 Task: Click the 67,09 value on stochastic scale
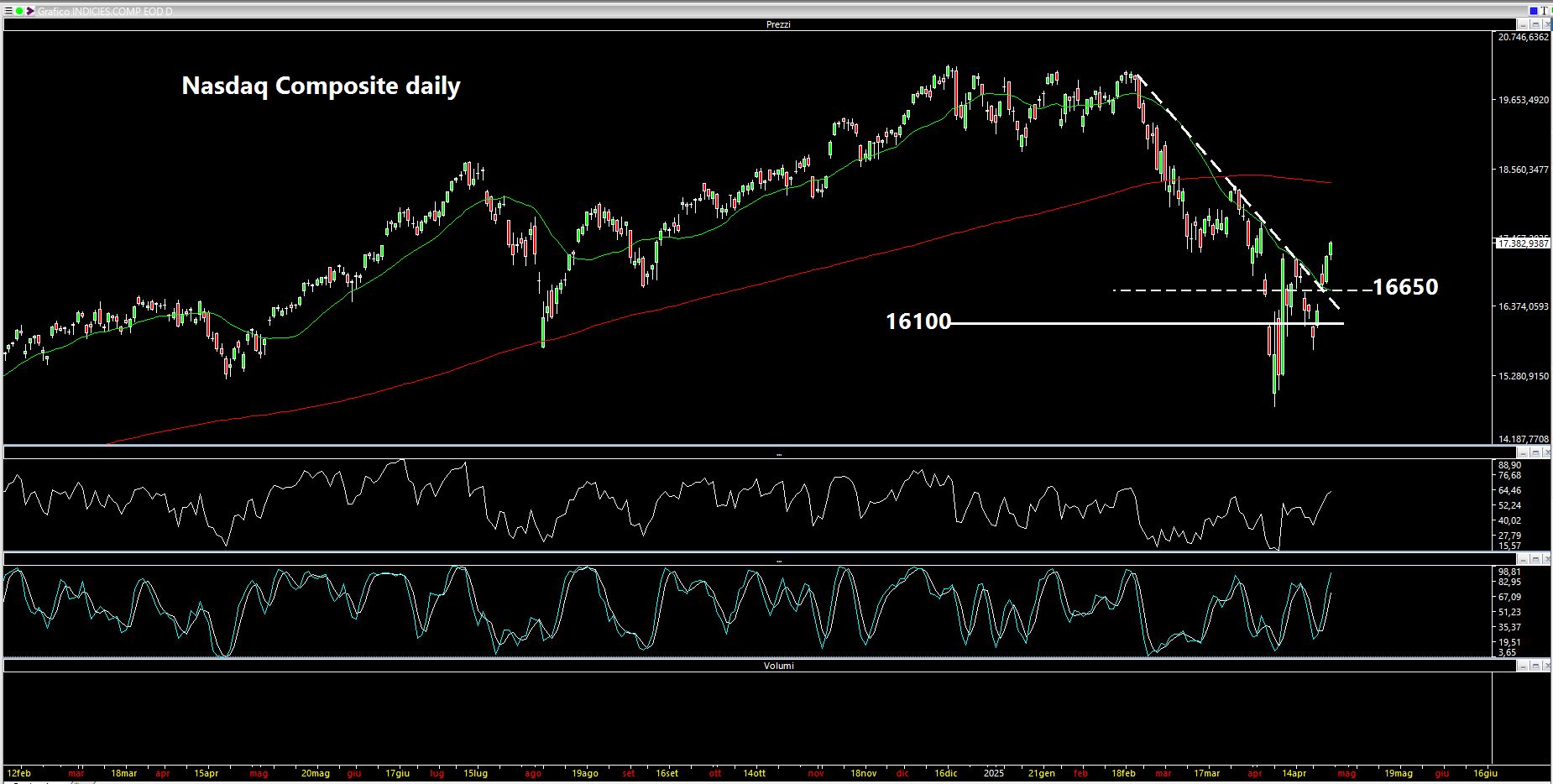coord(1509,597)
